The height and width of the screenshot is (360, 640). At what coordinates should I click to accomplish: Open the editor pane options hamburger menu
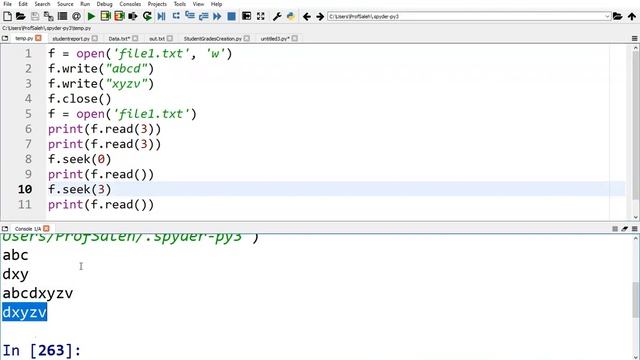pyautogui.click(x=635, y=38)
